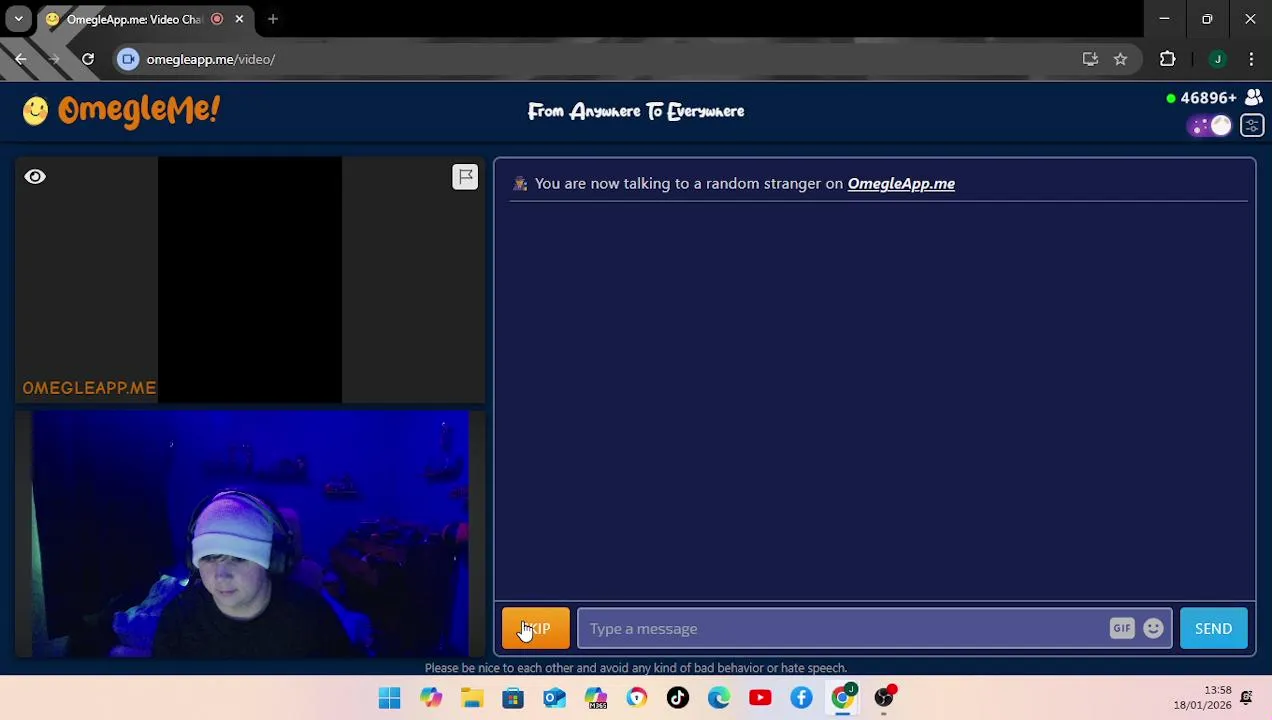Open notifications bell in system tray
The height and width of the screenshot is (720, 1272).
[x=1246, y=697]
